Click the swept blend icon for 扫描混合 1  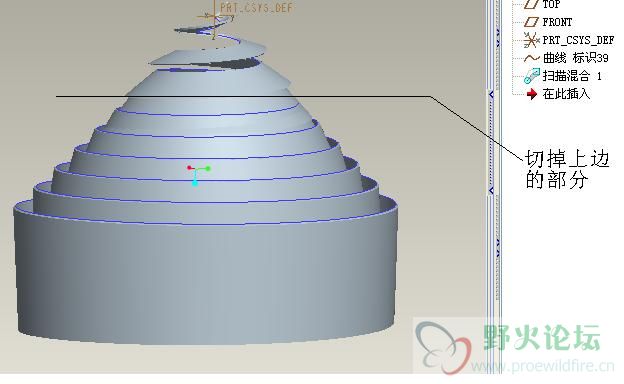[x=531, y=76]
